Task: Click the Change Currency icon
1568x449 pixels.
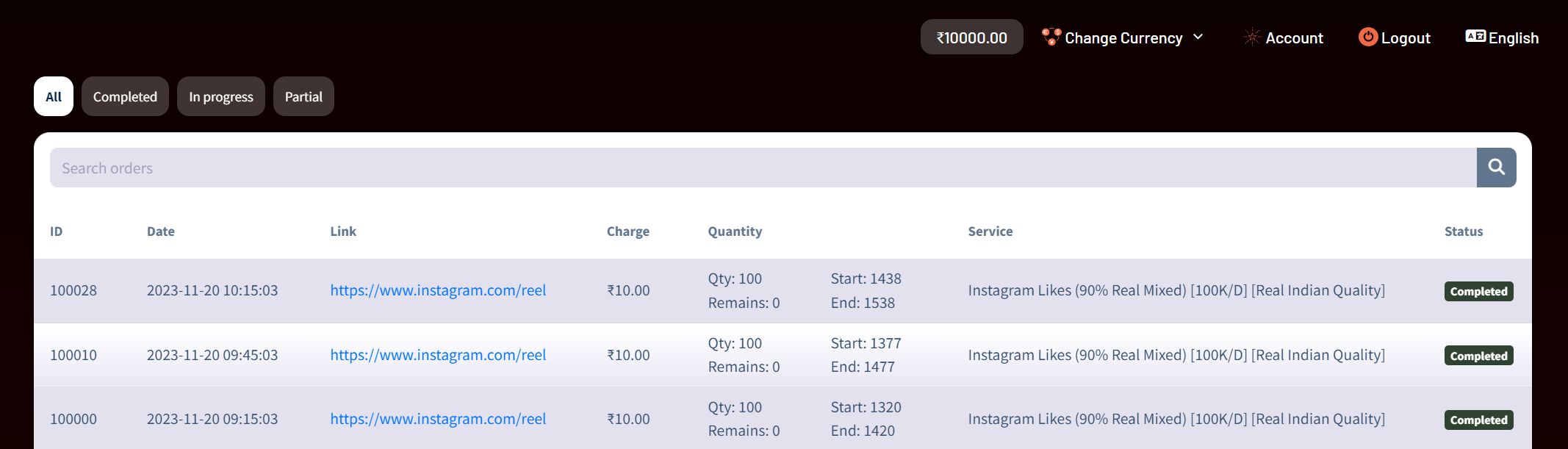Action: (x=1051, y=37)
